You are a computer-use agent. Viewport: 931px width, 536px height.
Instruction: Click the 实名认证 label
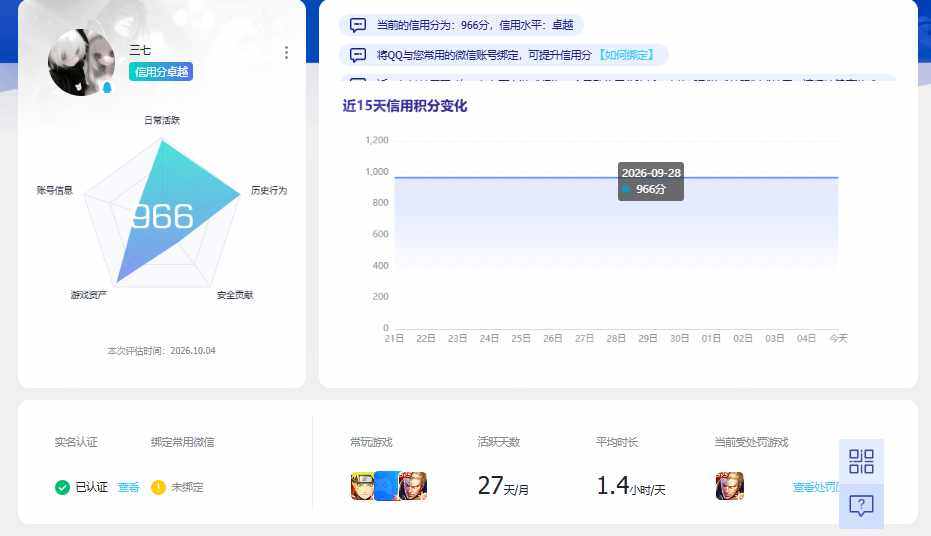tap(76, 442)
